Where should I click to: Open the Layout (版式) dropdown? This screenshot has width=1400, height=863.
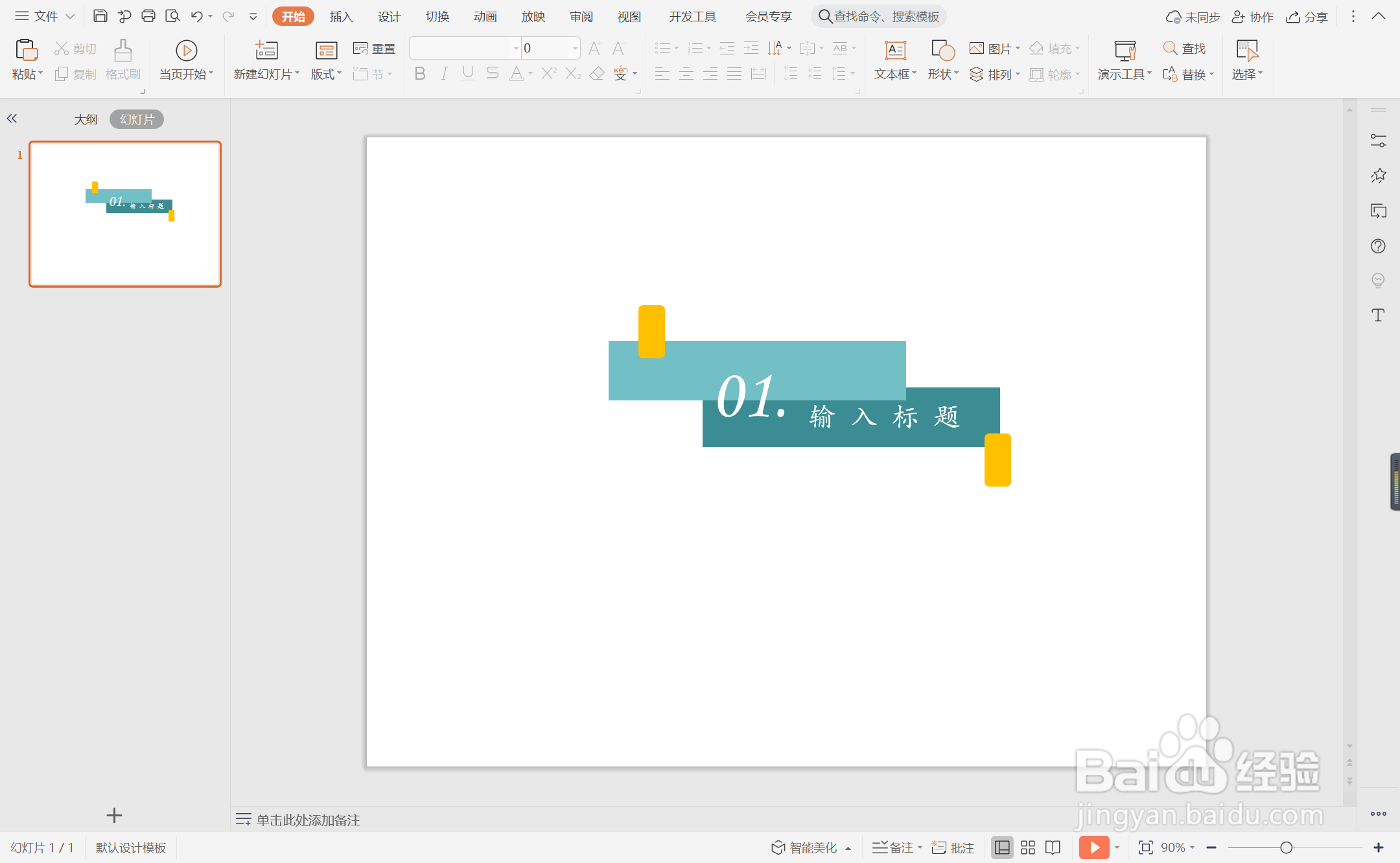tap(326, 74)
